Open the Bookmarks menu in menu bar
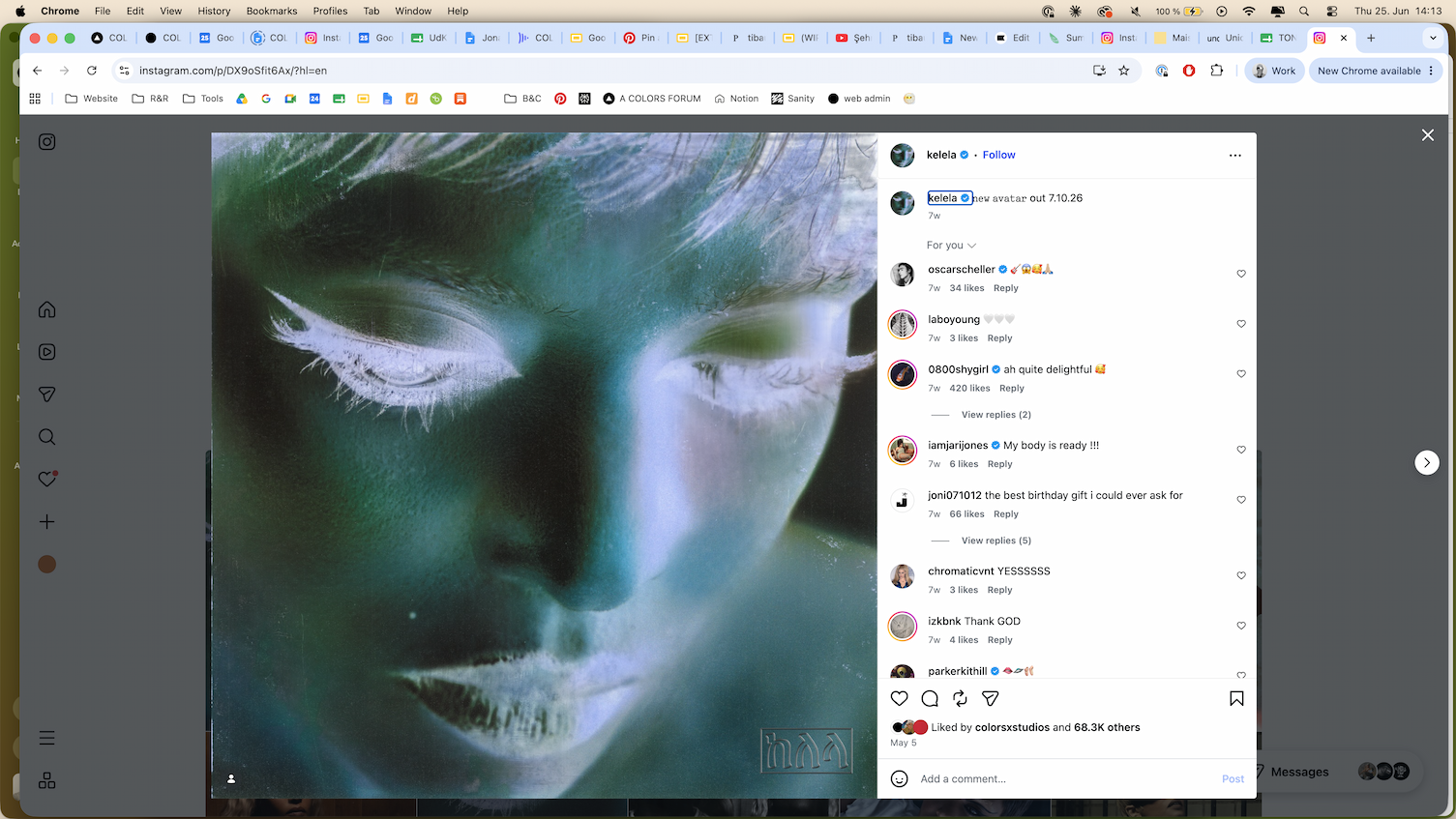This screenshot has height=819, width=1456. [272, 12]
